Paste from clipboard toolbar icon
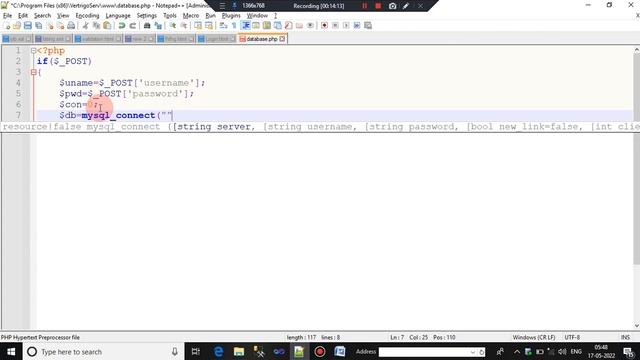 107,25
